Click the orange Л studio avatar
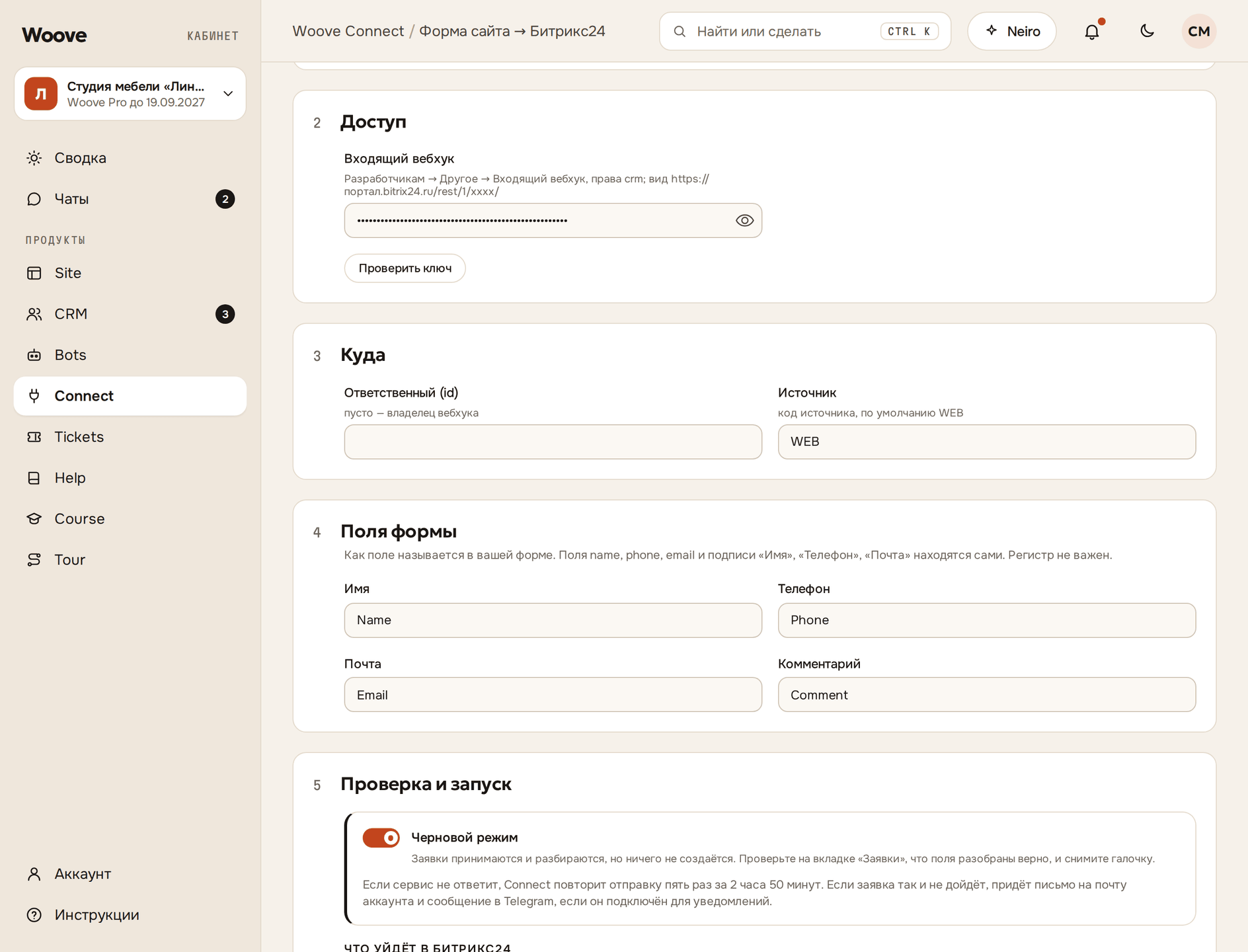 click(x=41, y=94)
